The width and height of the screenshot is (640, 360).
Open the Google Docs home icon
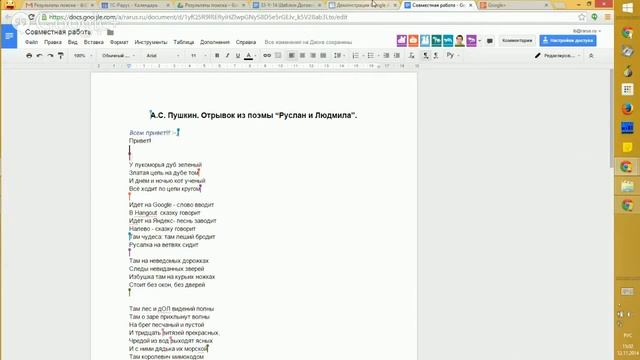9,36
